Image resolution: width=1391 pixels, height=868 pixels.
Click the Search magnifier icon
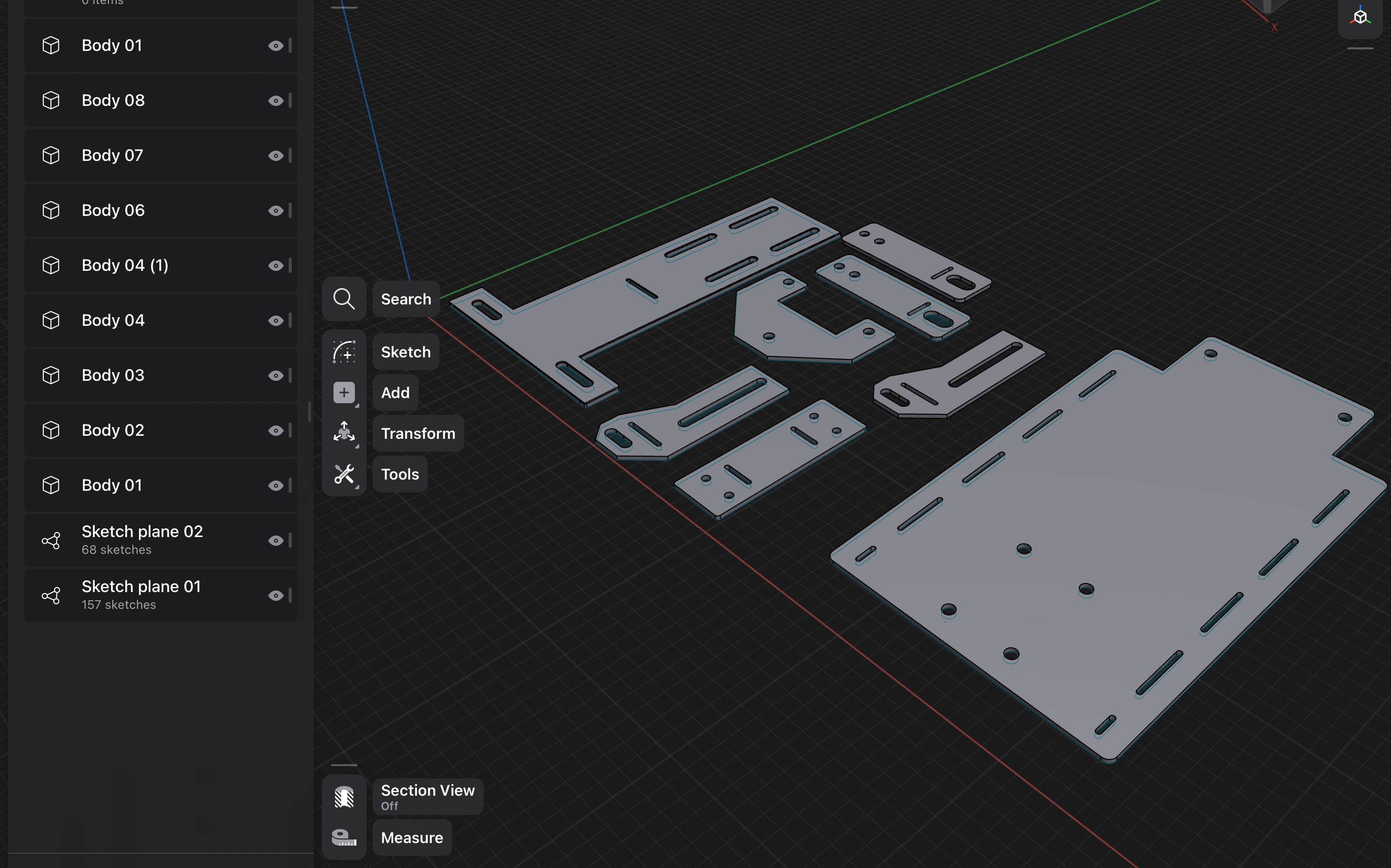[344, 298]
